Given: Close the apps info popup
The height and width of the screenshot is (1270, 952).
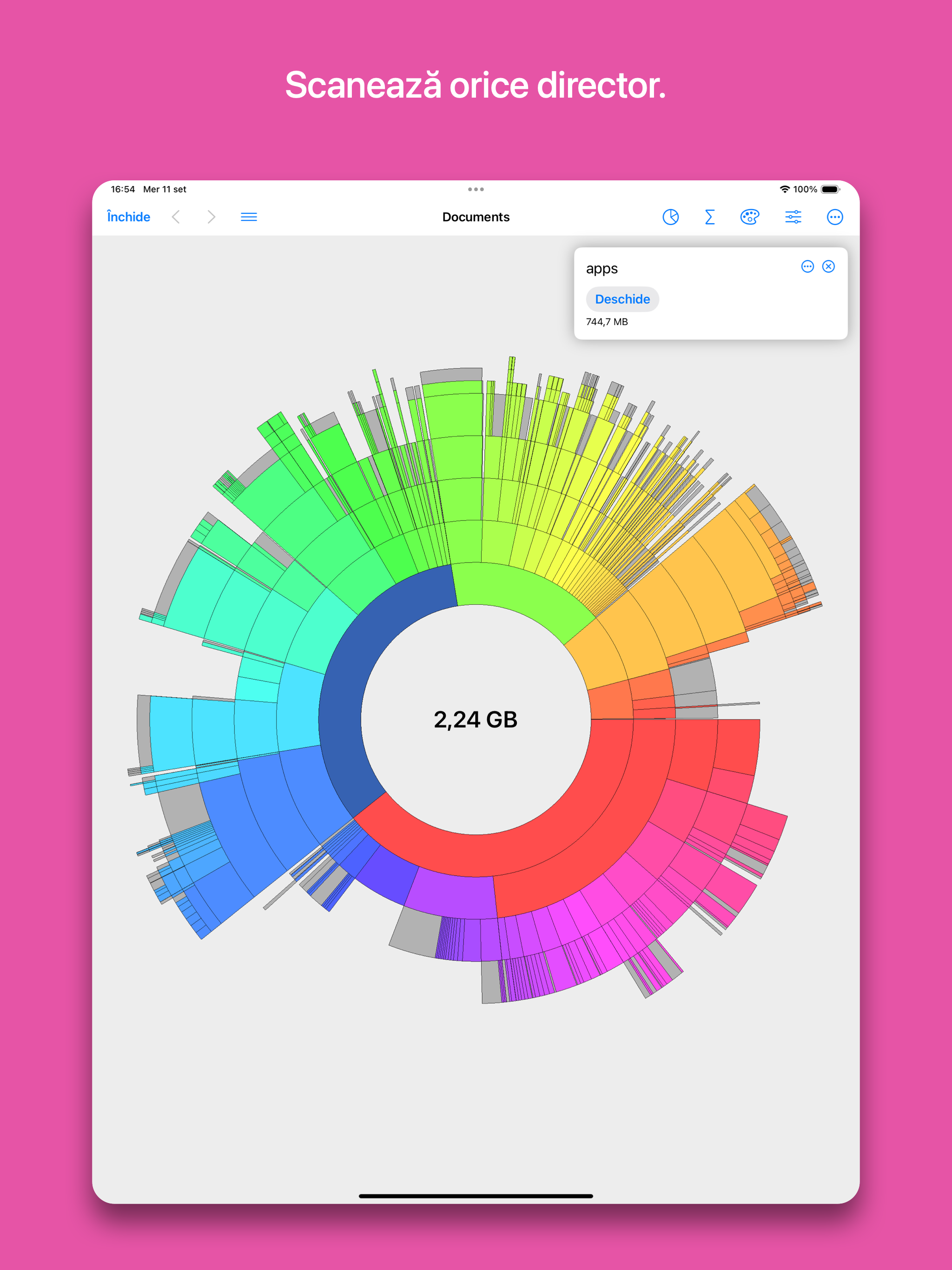Looking at the screenshot, I should click(x=828, y=266).
